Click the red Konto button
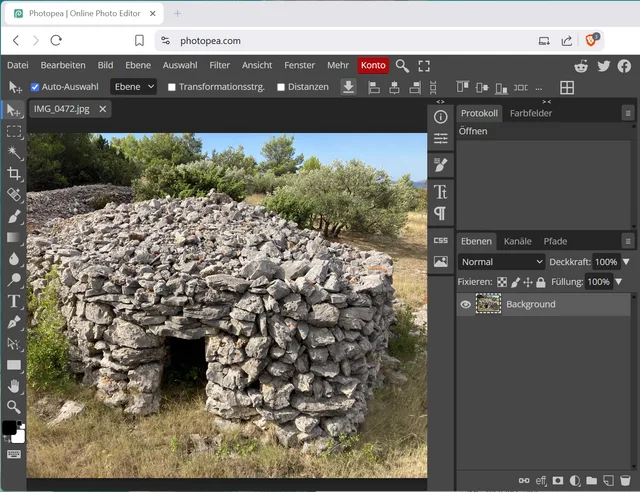Image resolution: width=640 pixels, height=492 pixels. pos(373,65)
